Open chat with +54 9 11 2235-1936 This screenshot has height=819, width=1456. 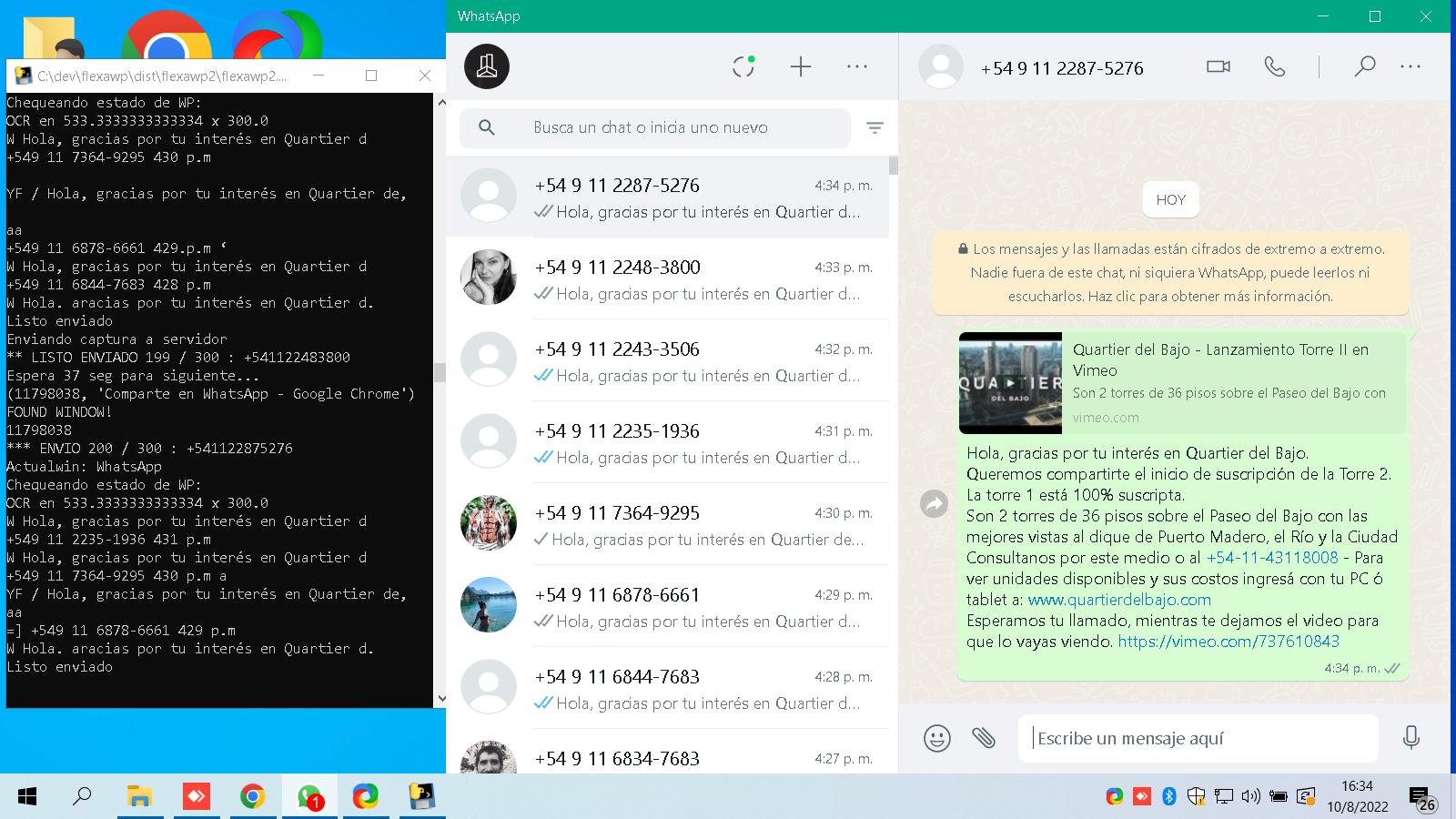(x=667, y=443)
